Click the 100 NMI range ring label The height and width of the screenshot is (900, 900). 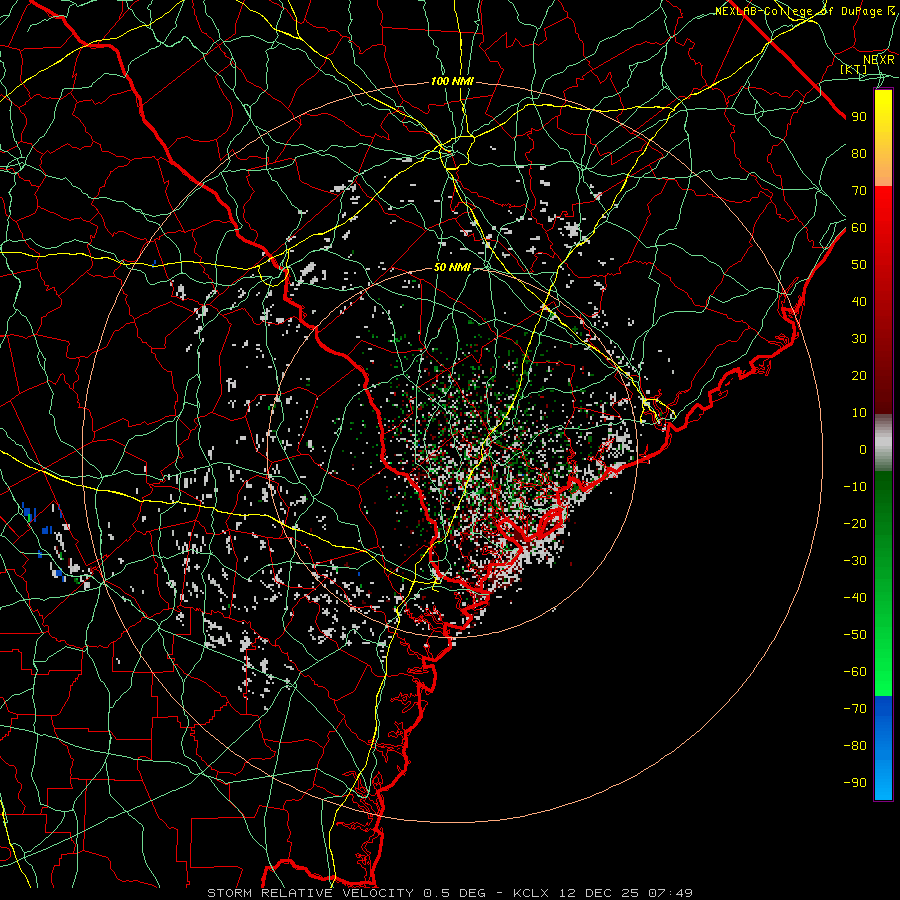pyautogui.click(x=452, y=82)
